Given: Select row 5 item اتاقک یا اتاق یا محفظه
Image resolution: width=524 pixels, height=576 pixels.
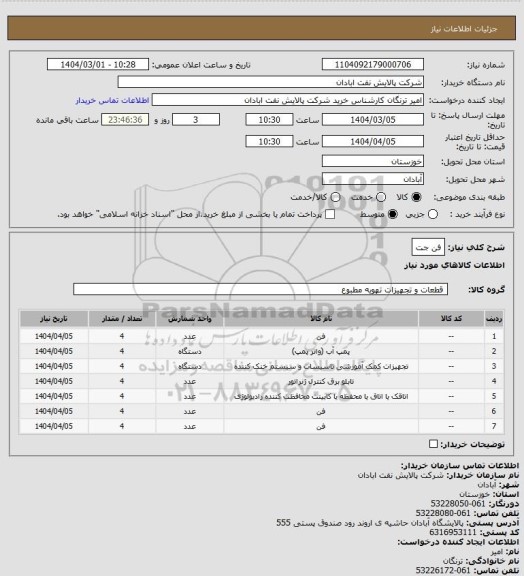Looking at the screenshot, I should [321, 396].
